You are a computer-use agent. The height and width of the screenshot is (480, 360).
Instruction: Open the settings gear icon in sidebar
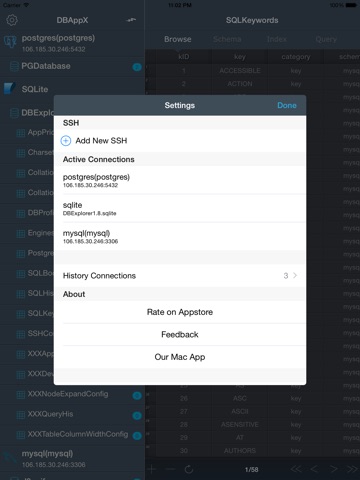(x=12, y=20)
